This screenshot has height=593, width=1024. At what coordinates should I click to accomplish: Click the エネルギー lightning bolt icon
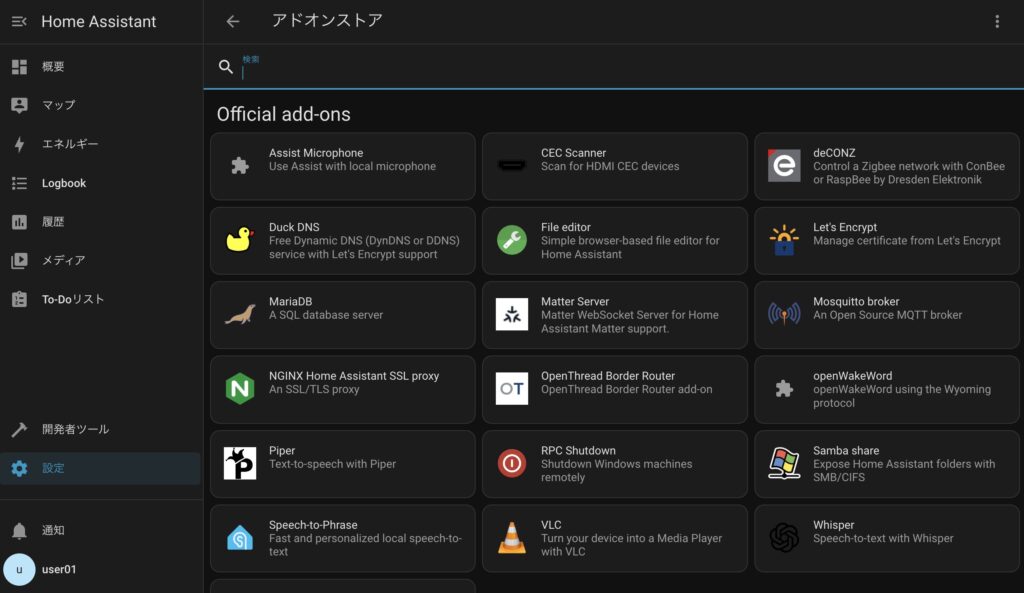(19, 144)
